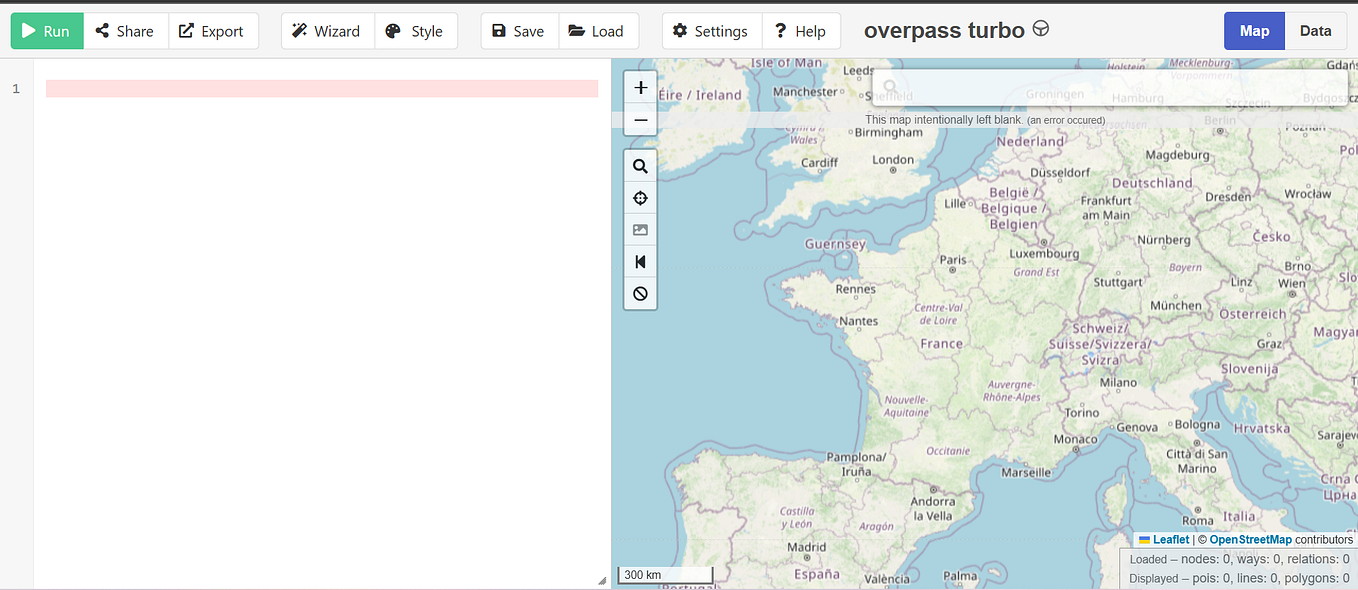Run the current query

click(x=47, y=31)
